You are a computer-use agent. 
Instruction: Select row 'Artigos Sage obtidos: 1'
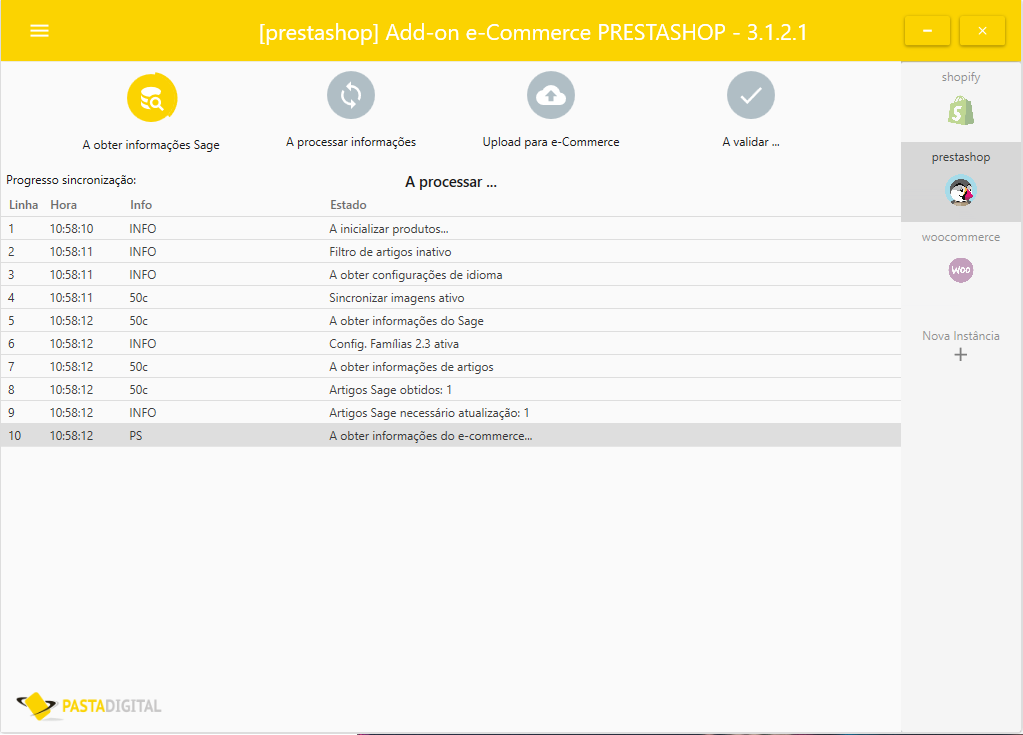point(451,389)
